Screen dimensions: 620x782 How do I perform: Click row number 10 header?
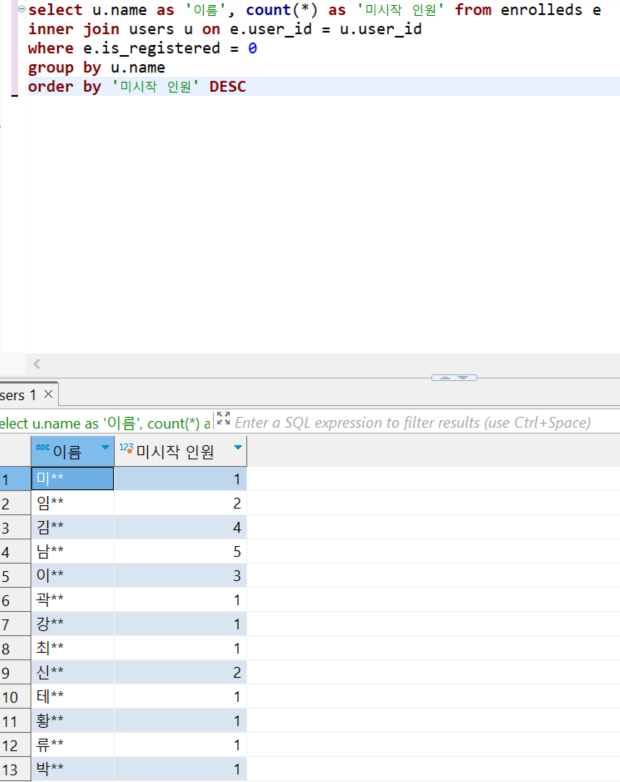15,696
